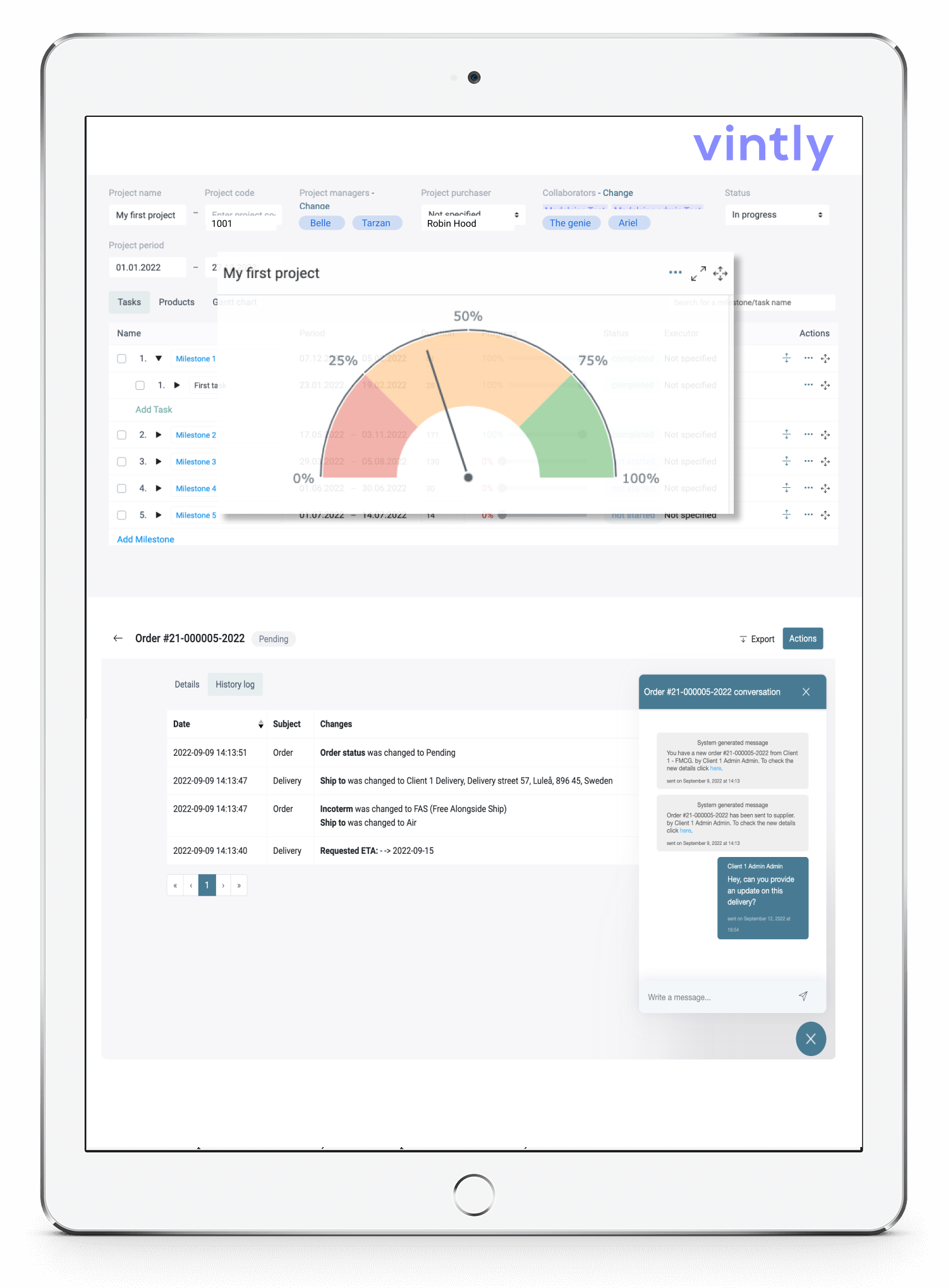Open the Status dropdown showing In progress

pos(777,215)
